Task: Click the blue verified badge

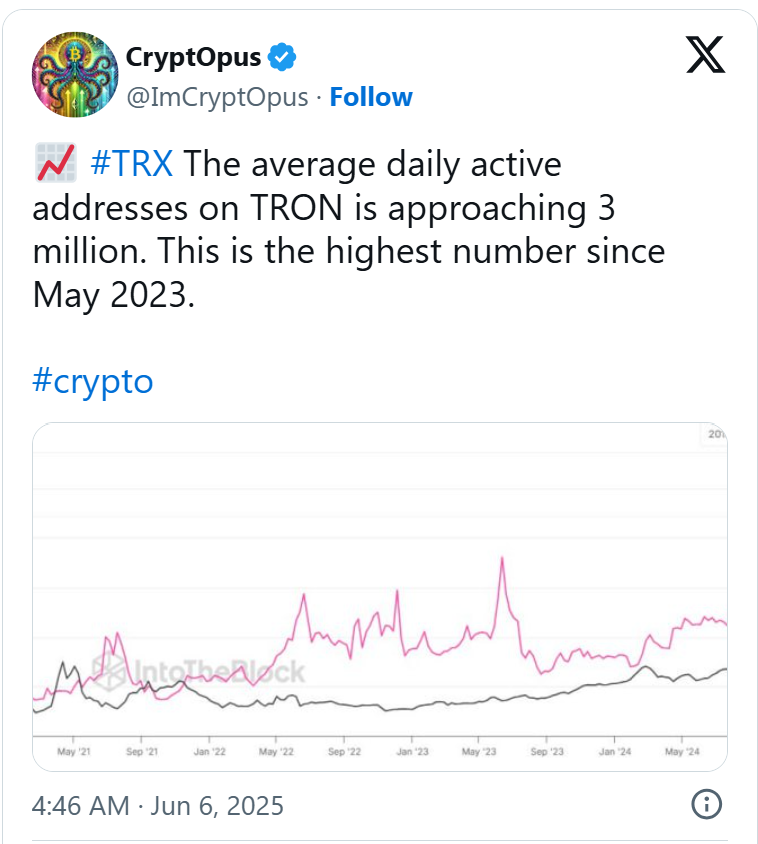Action: 282,57
